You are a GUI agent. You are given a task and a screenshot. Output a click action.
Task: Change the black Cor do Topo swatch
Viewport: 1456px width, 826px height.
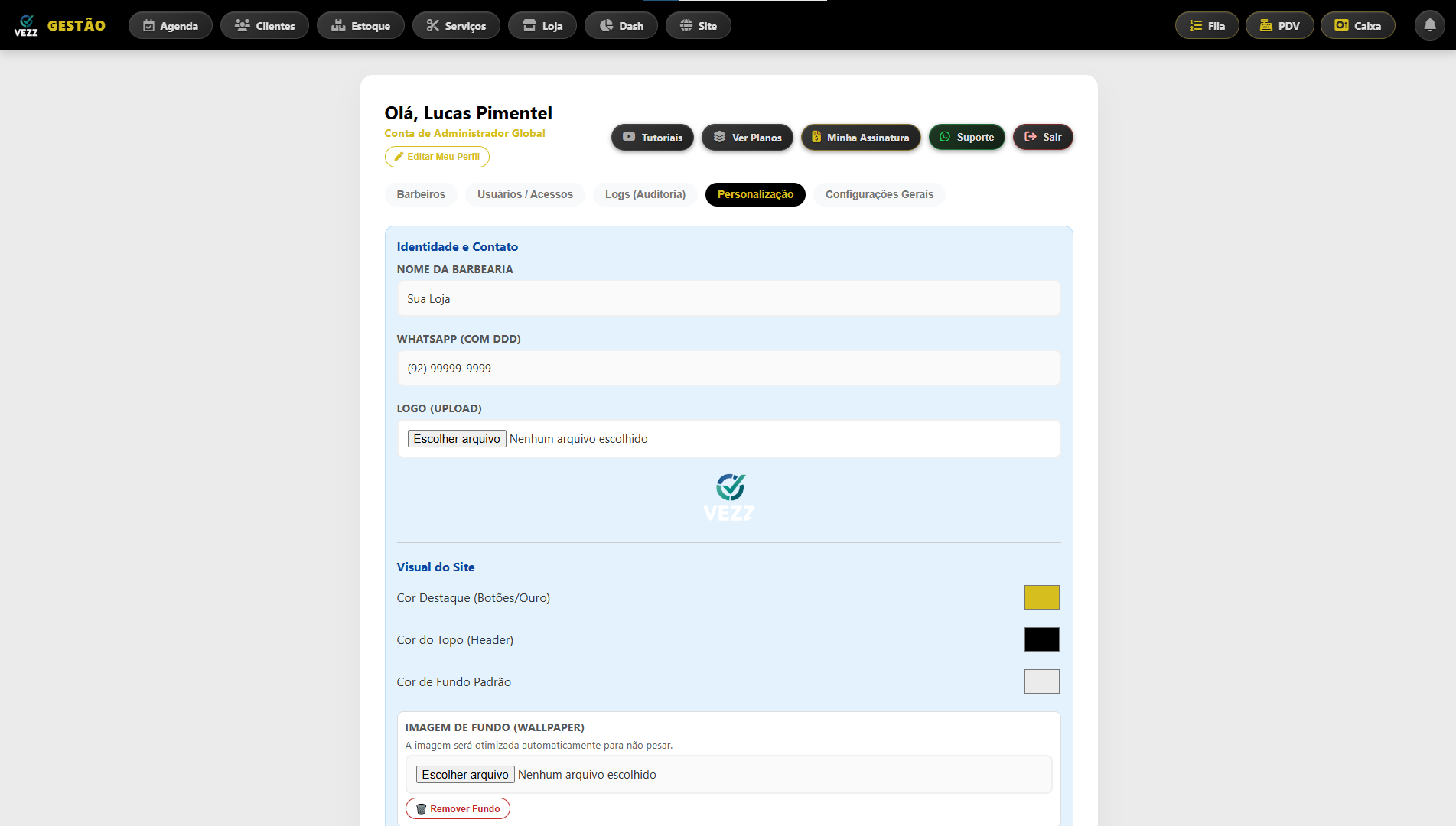1041,639
